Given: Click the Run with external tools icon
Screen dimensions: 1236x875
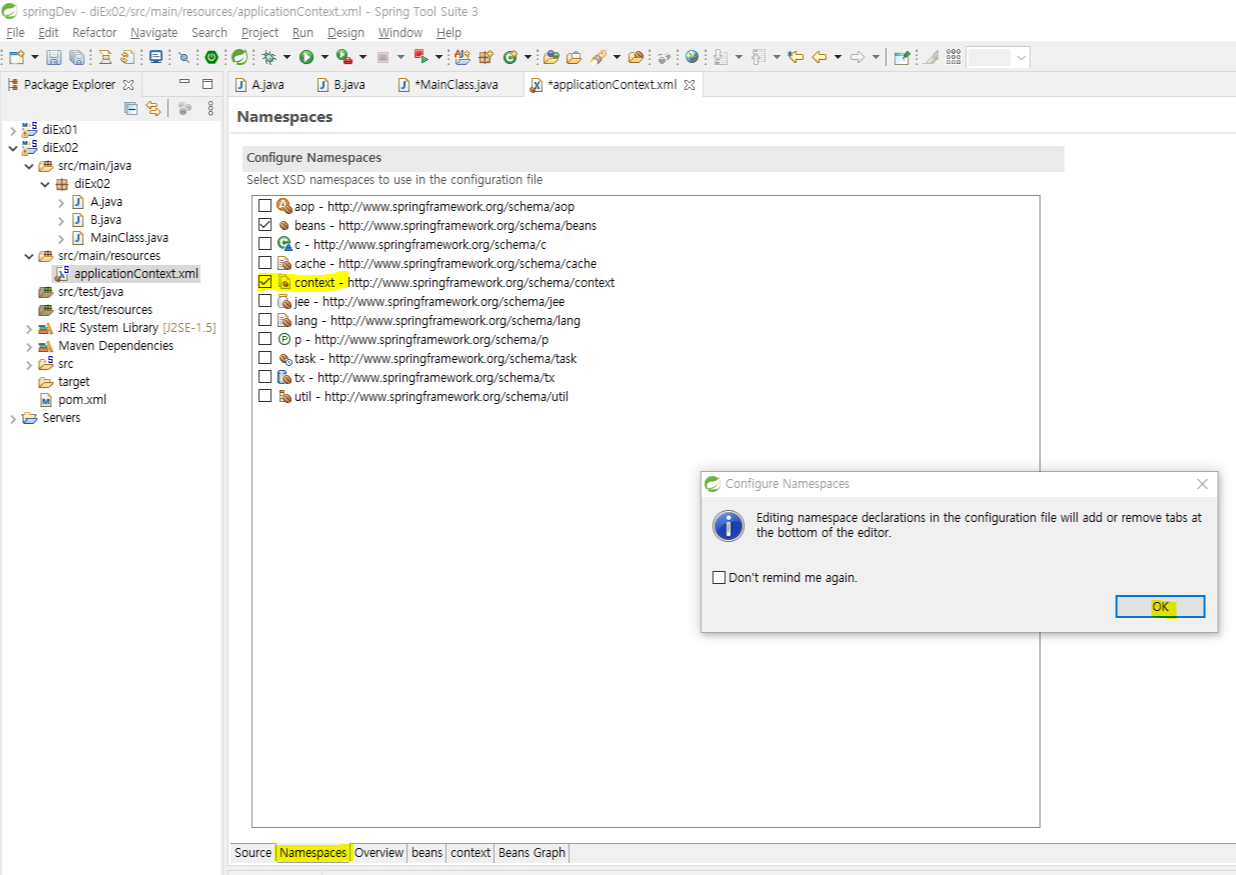Looking at the screenshot, I should coord(344,57).
